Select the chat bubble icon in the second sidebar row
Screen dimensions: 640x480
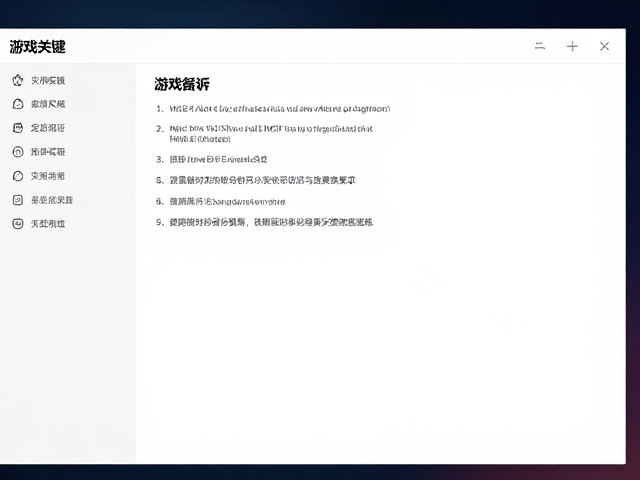pyautogui.click(x=18, y=104)
